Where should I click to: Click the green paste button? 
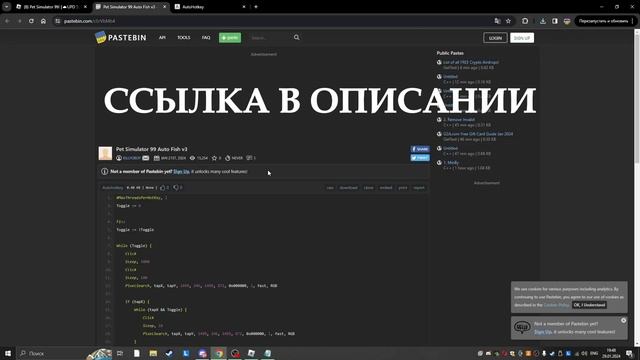point(230,38)
